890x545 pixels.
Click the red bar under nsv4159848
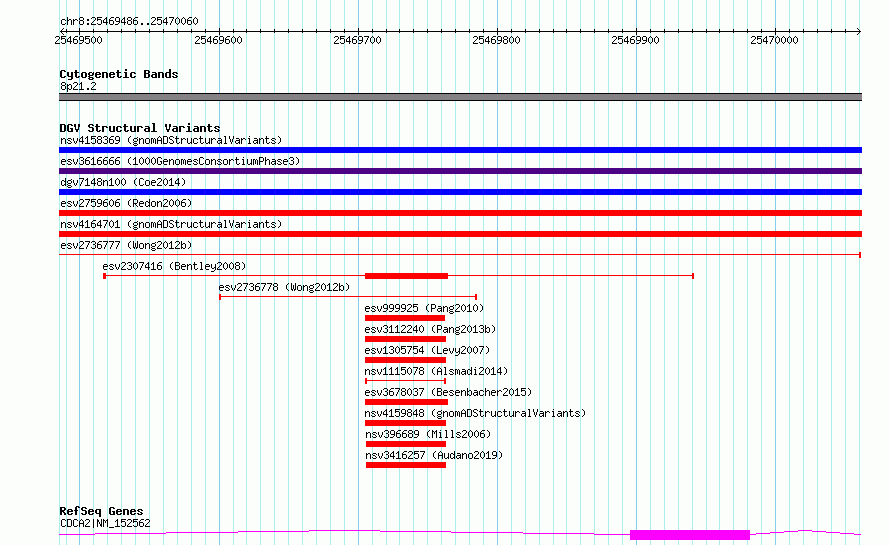click(405, 423)
